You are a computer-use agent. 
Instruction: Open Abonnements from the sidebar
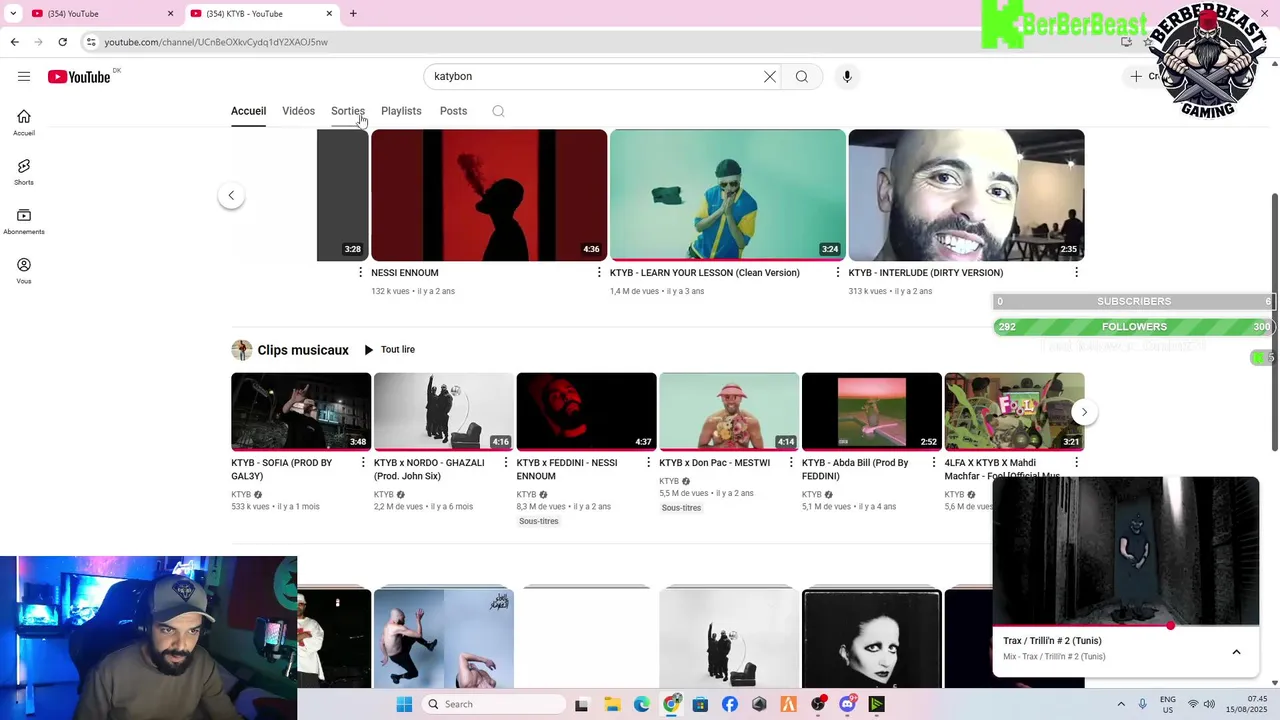[x=24, y=221]
